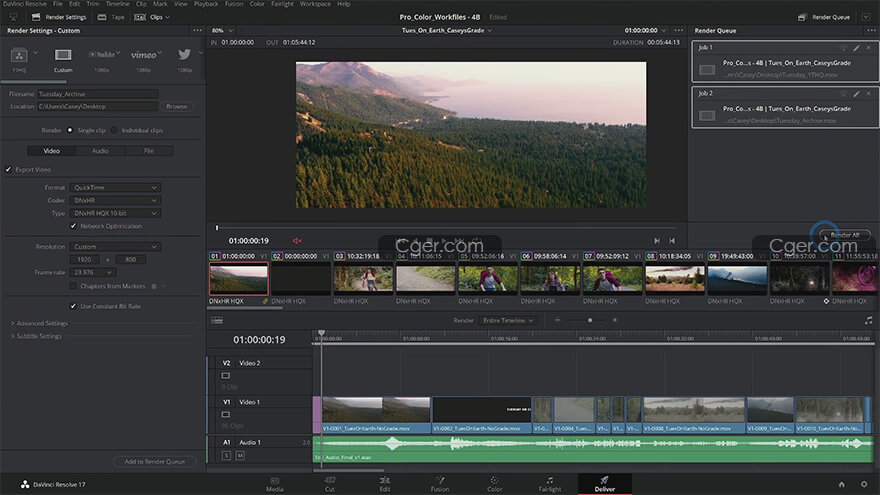Expand Subtitle Settings section
This screenshot has width=880, height=495.
(x=36, y=336)
